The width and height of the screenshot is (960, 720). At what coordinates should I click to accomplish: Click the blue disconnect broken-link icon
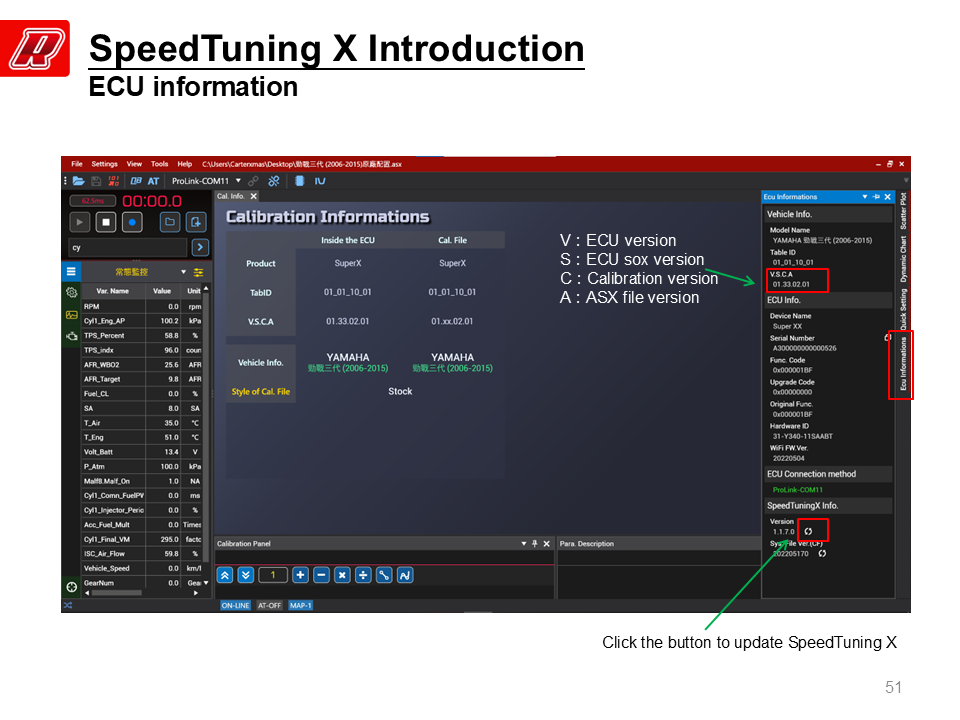click(274, 181)
